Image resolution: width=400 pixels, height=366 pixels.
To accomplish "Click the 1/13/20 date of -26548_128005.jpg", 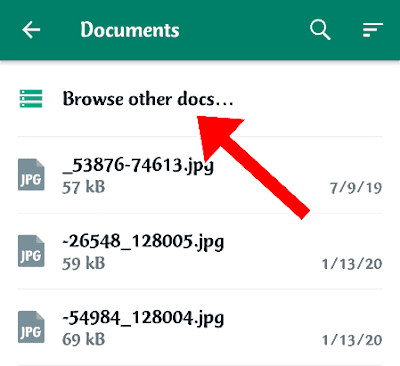I will coord(352,264).
